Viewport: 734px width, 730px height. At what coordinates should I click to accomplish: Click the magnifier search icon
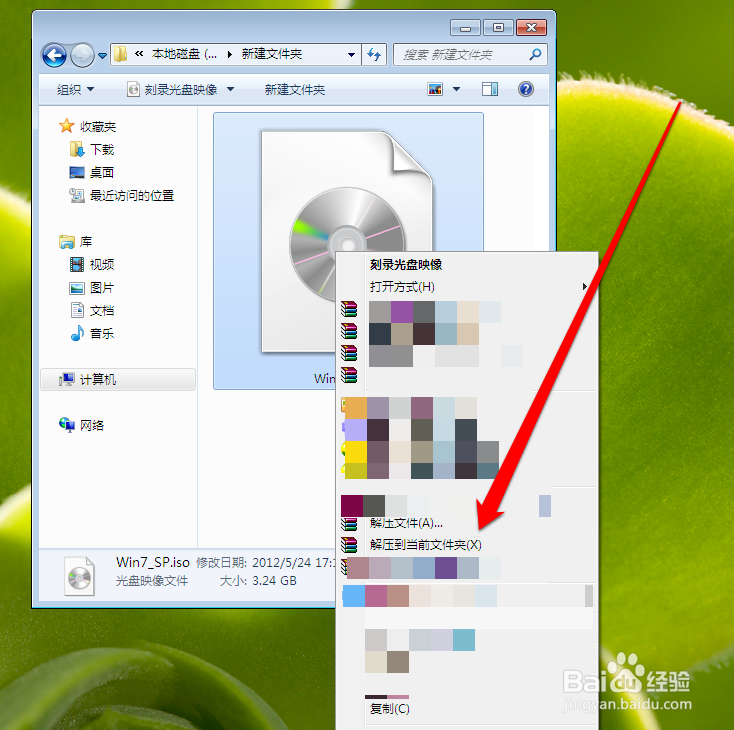click(535, 54)
